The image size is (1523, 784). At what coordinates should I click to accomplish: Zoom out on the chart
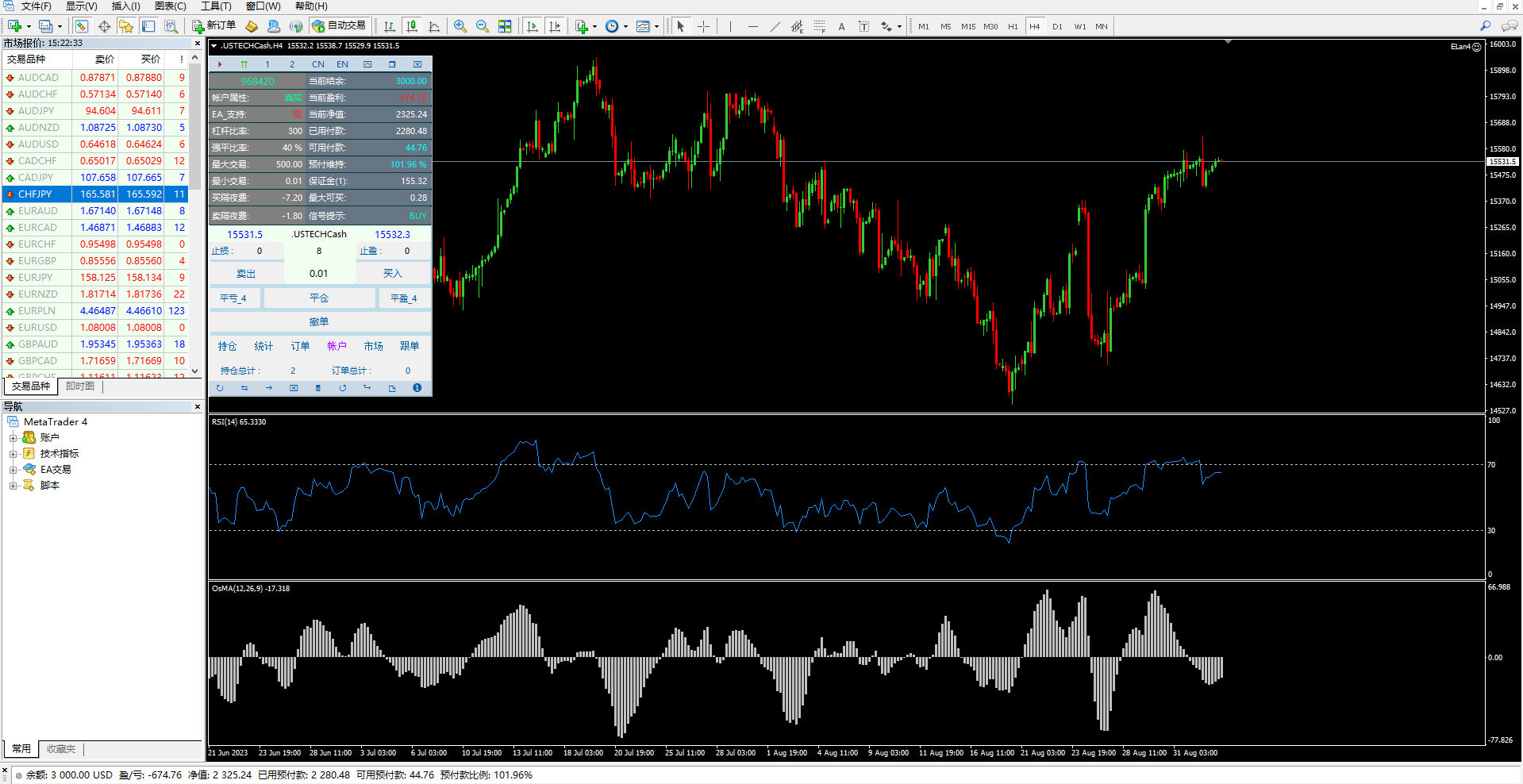click(x=483, y=26)
